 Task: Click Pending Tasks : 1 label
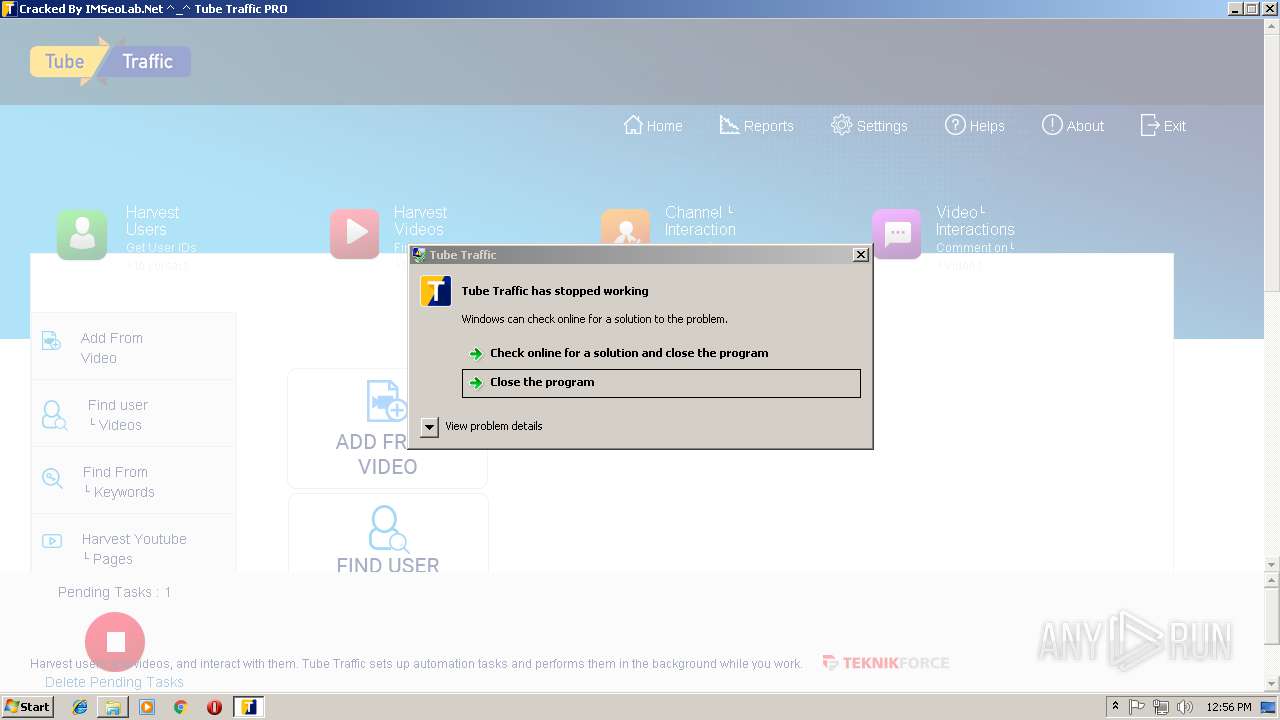(114, 592)
